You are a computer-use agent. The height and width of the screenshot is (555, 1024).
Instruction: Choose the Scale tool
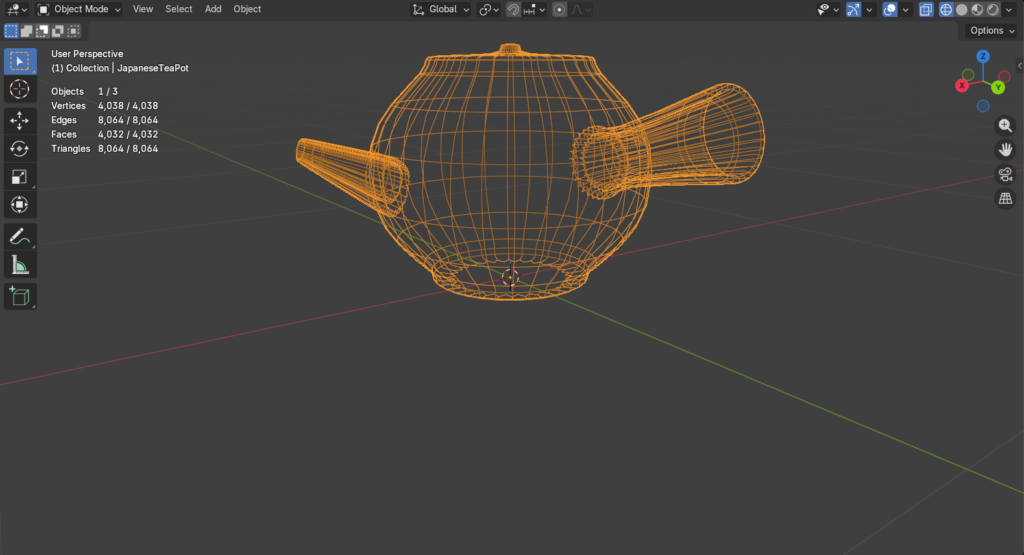[x=19, y=177]
